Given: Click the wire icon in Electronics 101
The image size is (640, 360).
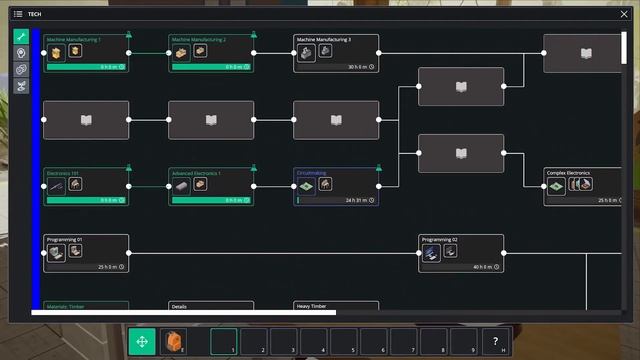Looking at the screenshot, I should [x=56, y=187].
